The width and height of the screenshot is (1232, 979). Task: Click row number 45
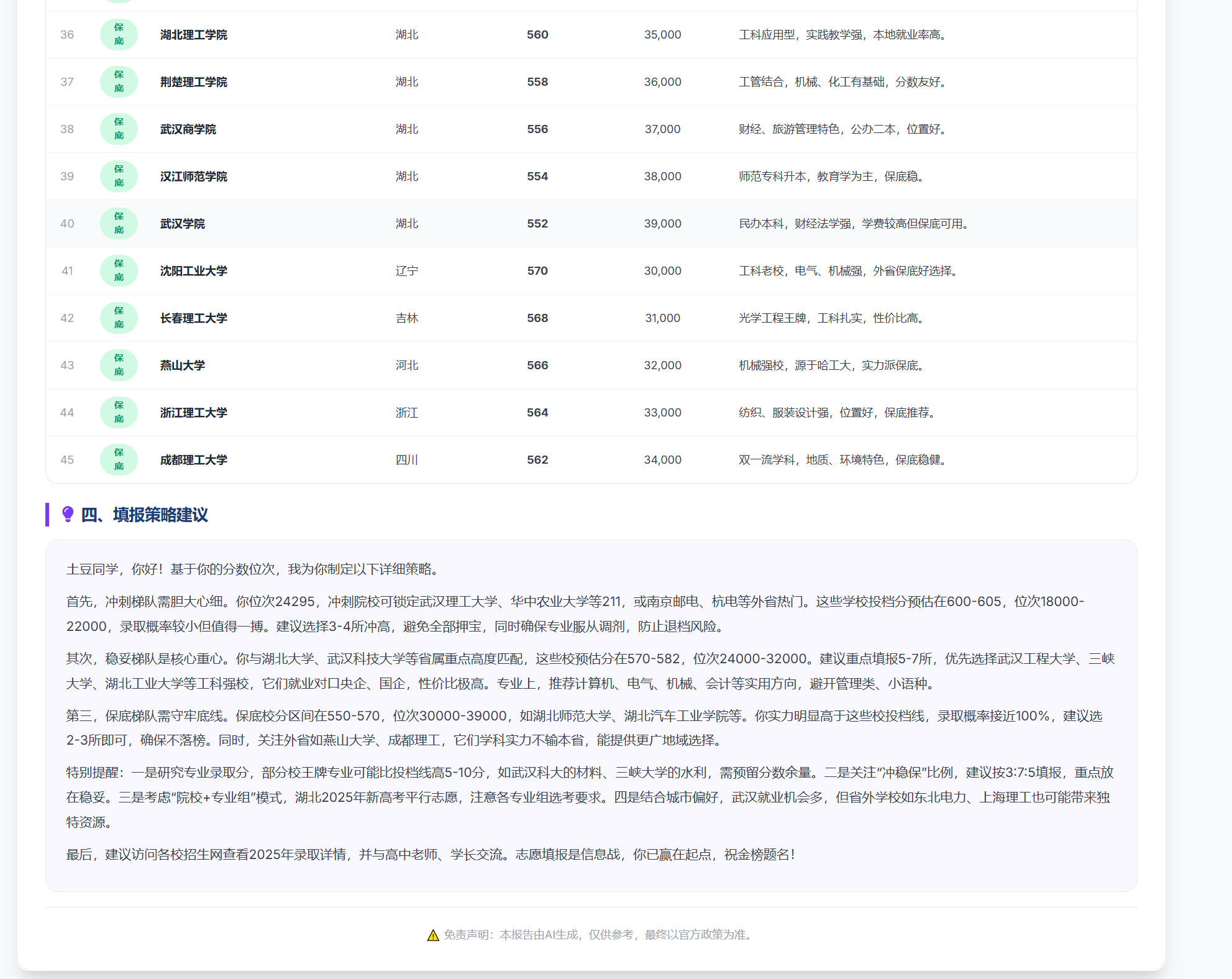67,460
